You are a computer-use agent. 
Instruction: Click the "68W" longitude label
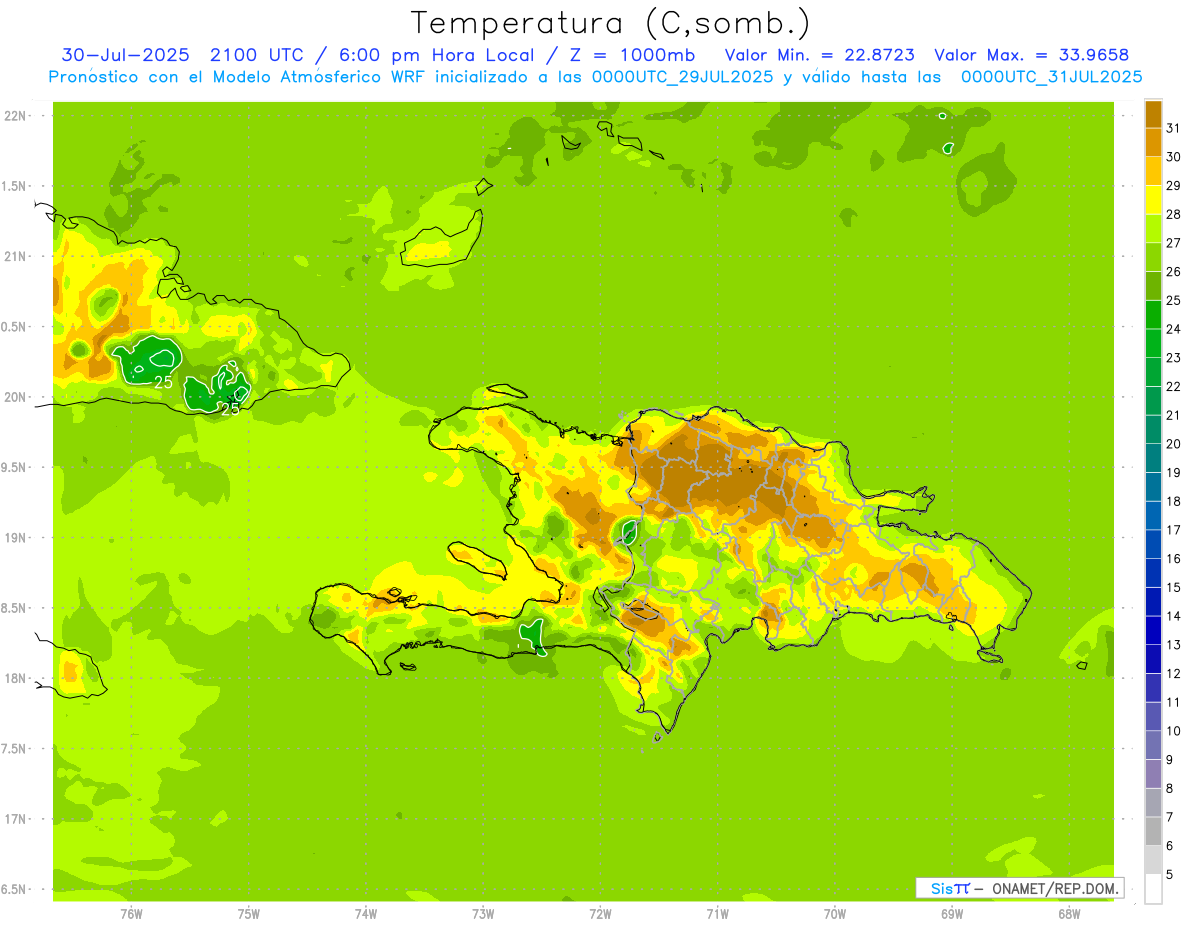pyautogui.click(x=1069, y=914)
